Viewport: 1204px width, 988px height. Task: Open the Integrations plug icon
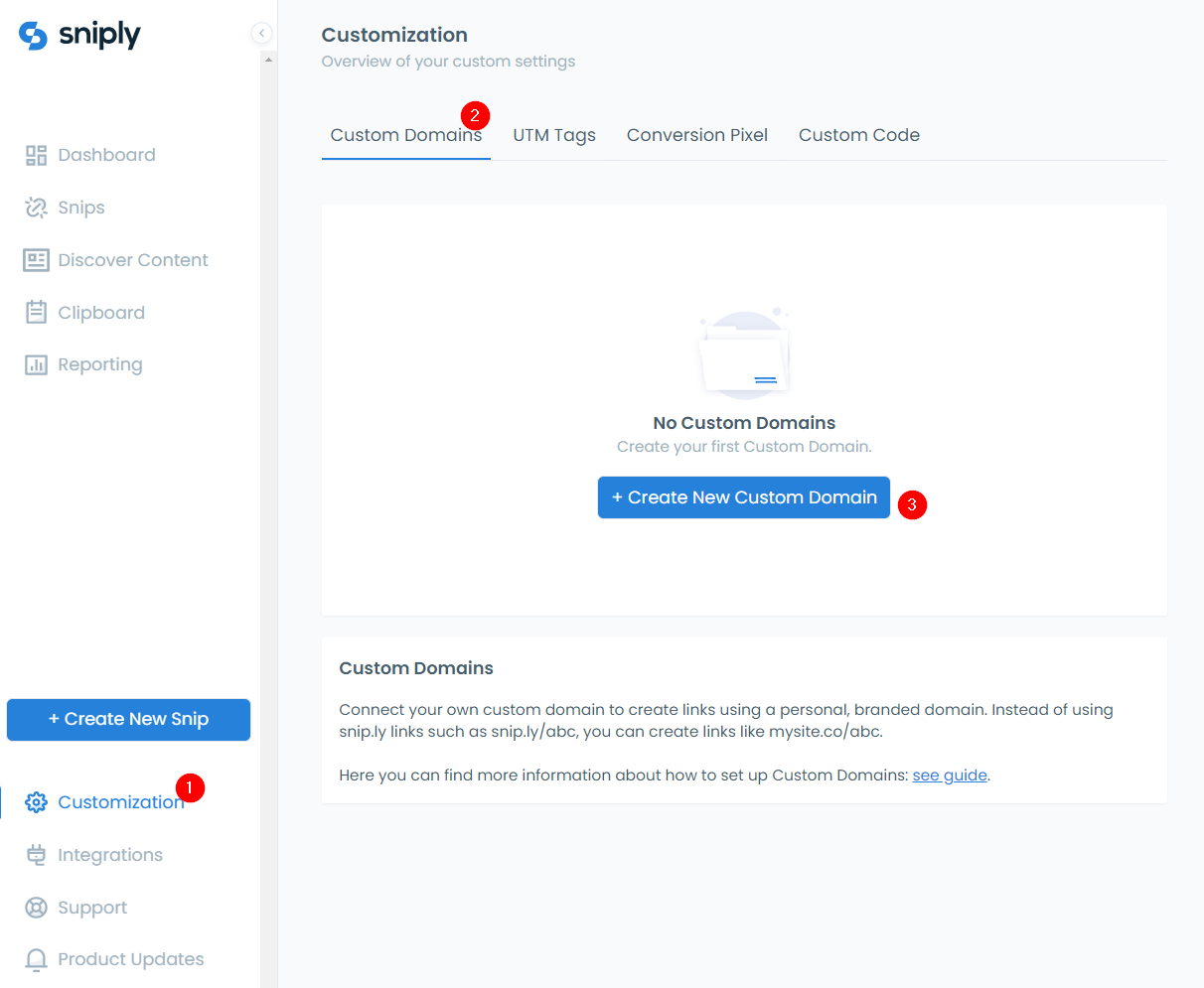click(x=34, y=854)
